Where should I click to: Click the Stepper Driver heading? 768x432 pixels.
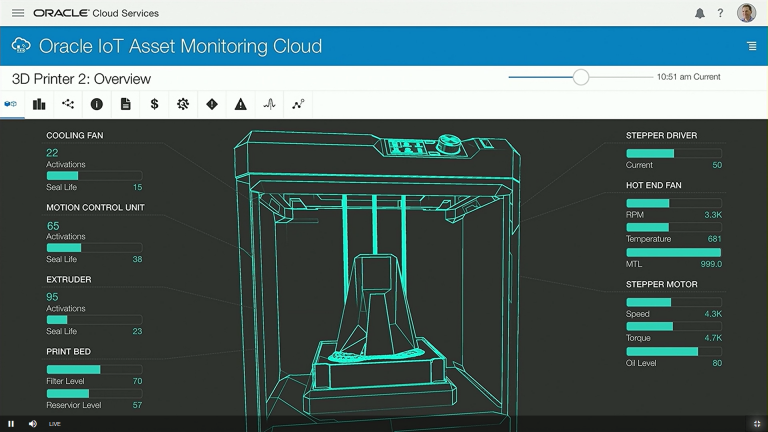click(661, 135)
